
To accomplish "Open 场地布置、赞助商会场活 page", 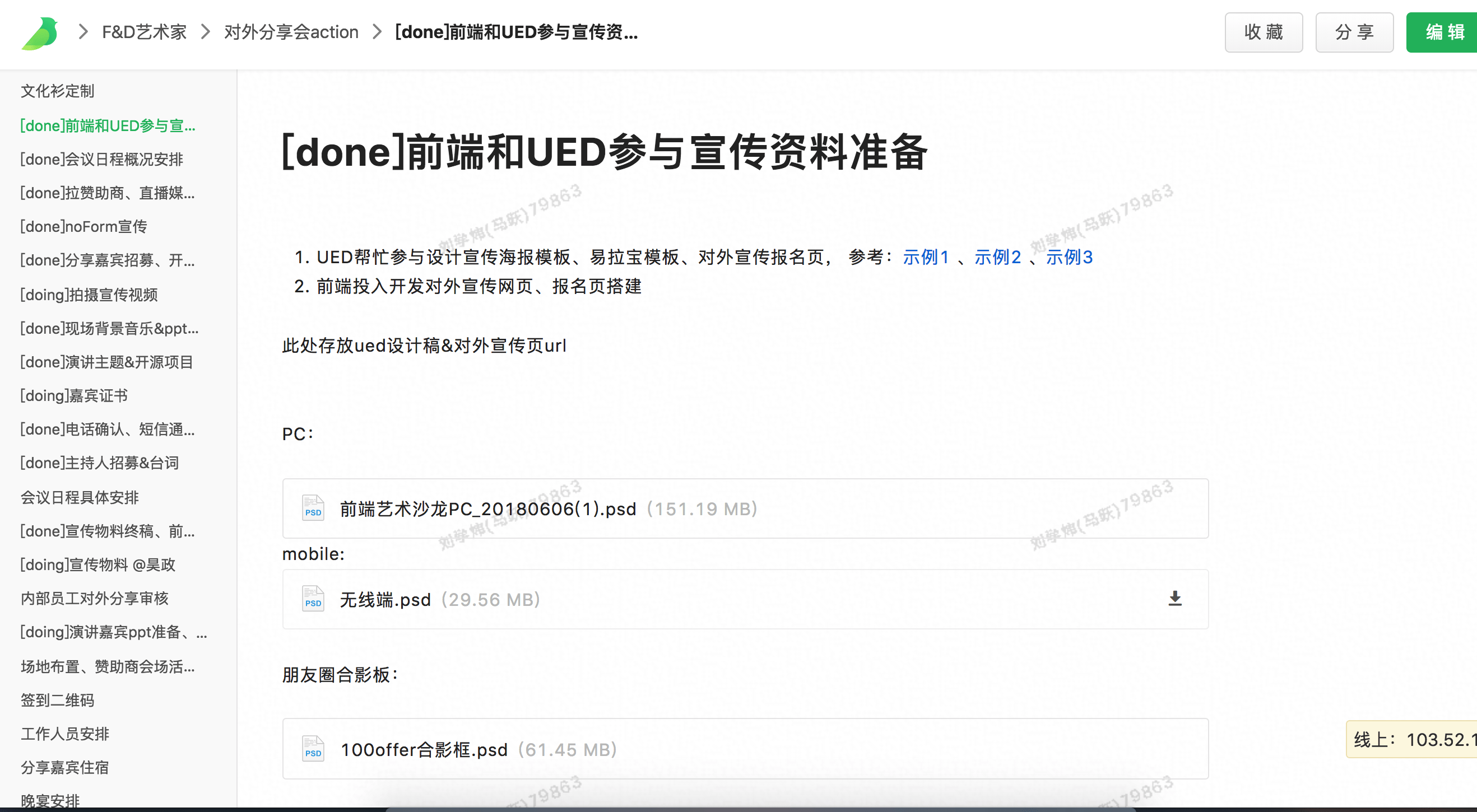I will (x=108, y=666).
